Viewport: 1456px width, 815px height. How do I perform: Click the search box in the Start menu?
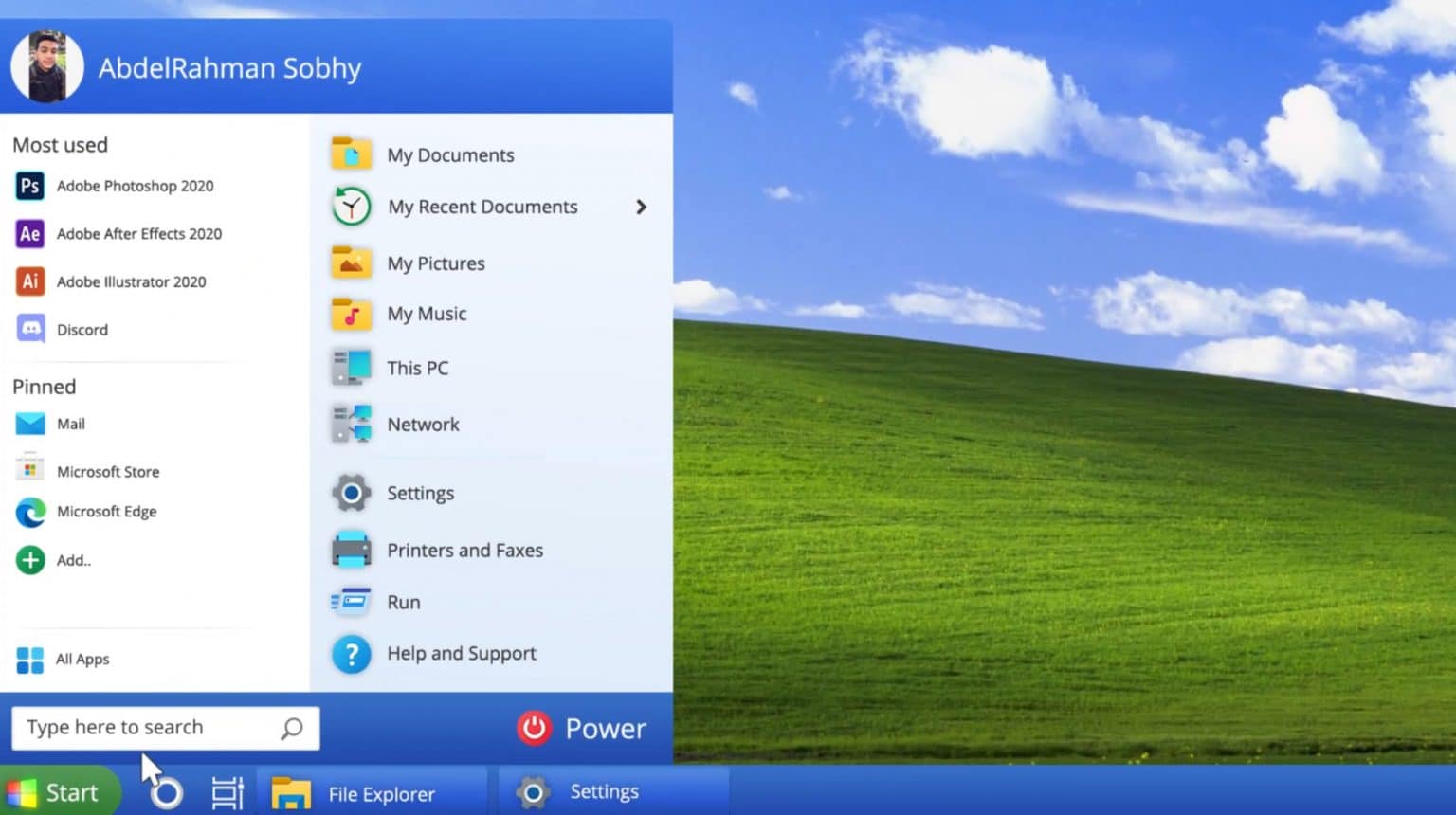click(x=152, y=728)
